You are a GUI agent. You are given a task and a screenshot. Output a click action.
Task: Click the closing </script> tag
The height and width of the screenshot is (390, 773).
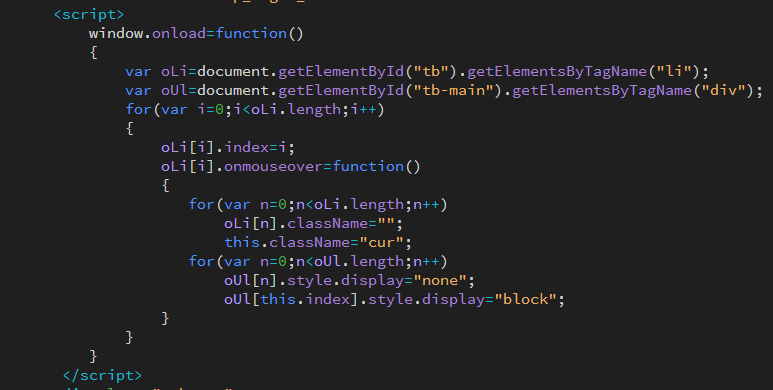(102, 376)
